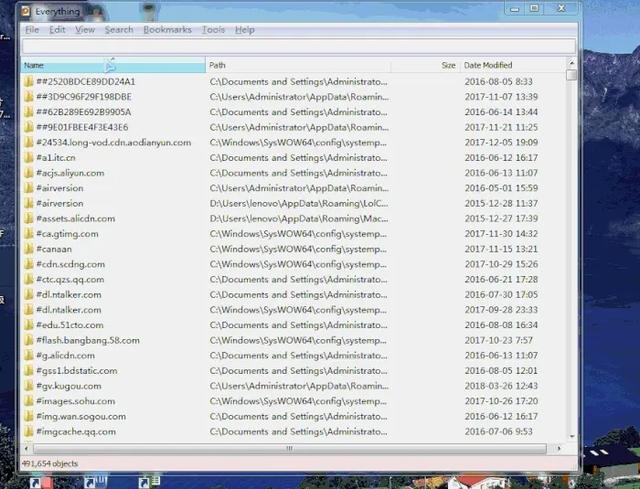
Task: Click folder icon of #gv.kugou.com
Action: [28, 386]
